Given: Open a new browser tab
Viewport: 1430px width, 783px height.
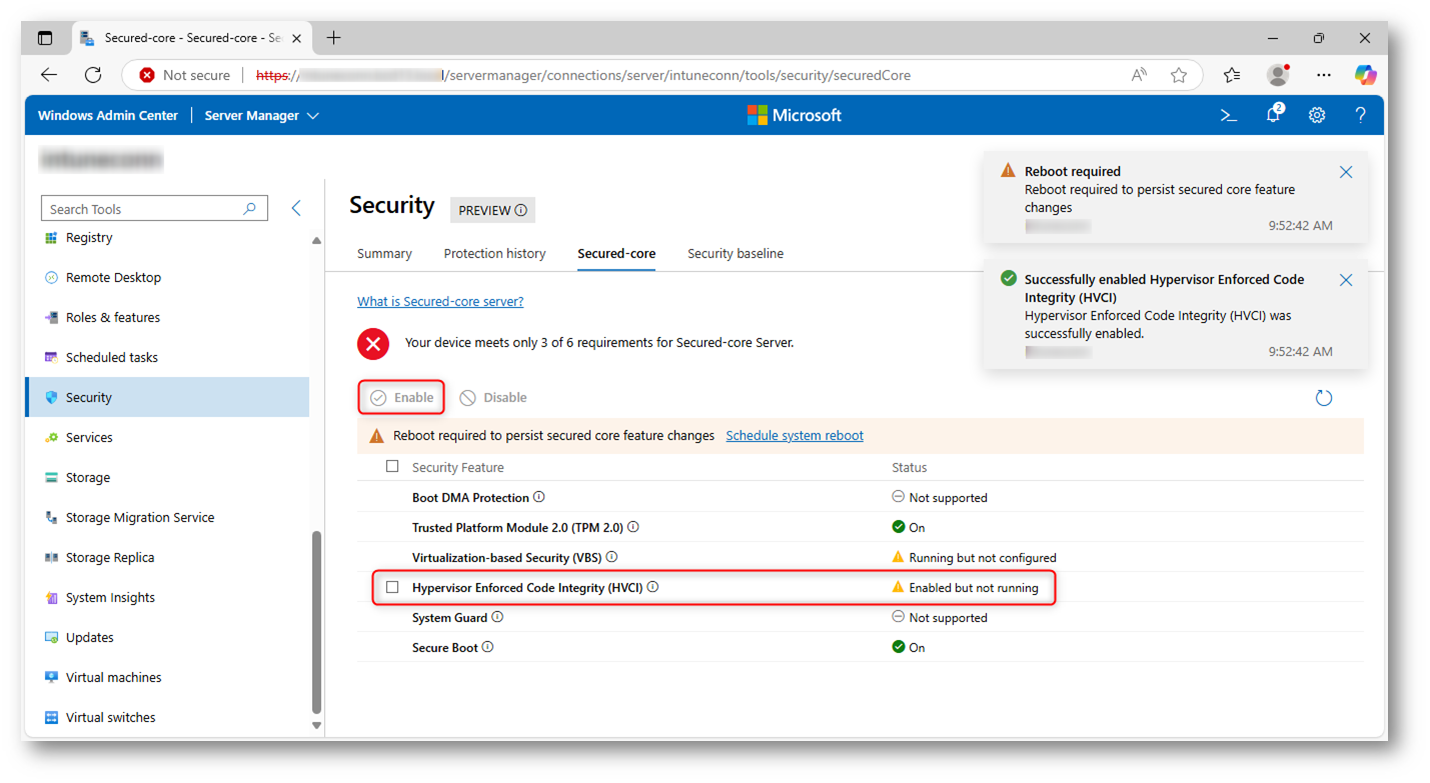Looking at the screenshot, I should (x=334, y=38).
